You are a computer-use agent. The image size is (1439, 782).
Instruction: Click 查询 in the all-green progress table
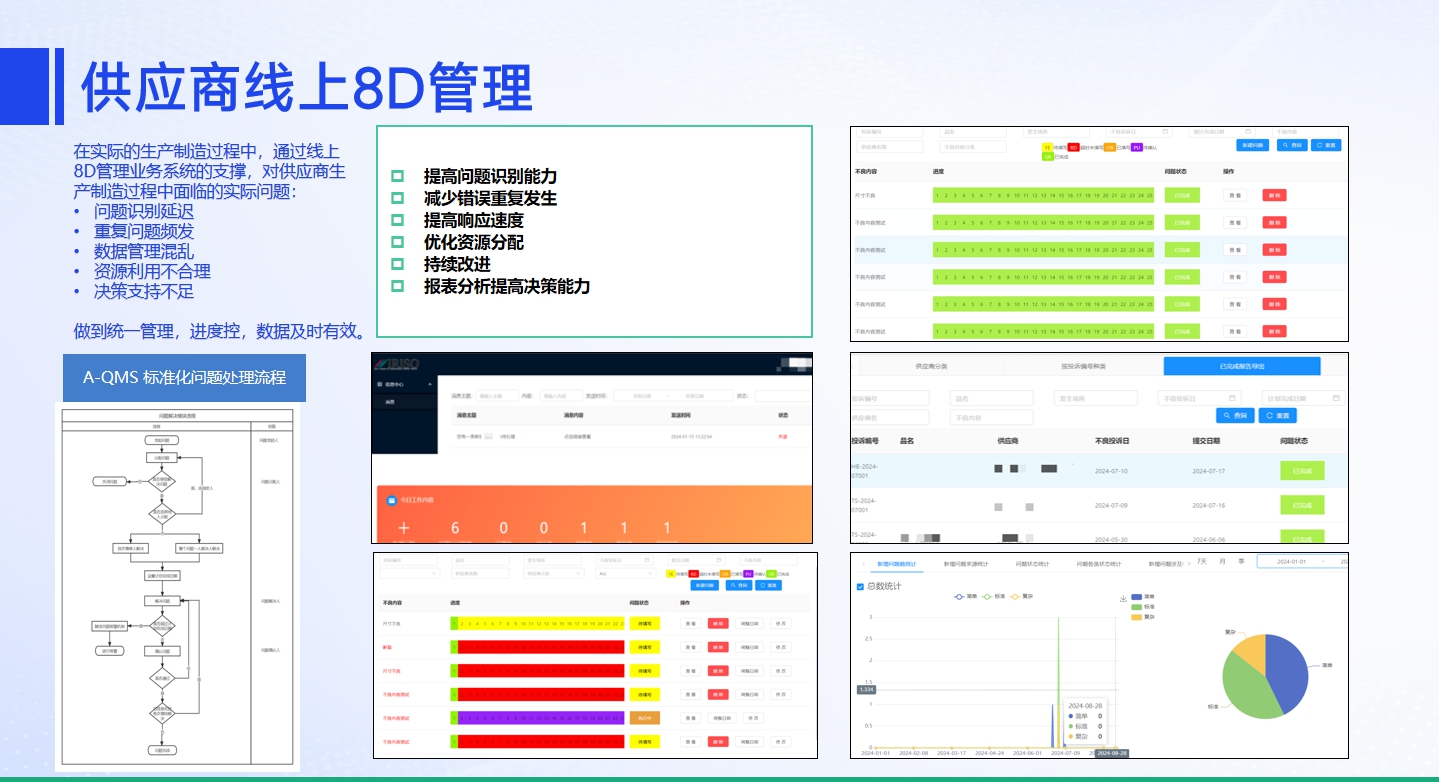click(1294, 145)
